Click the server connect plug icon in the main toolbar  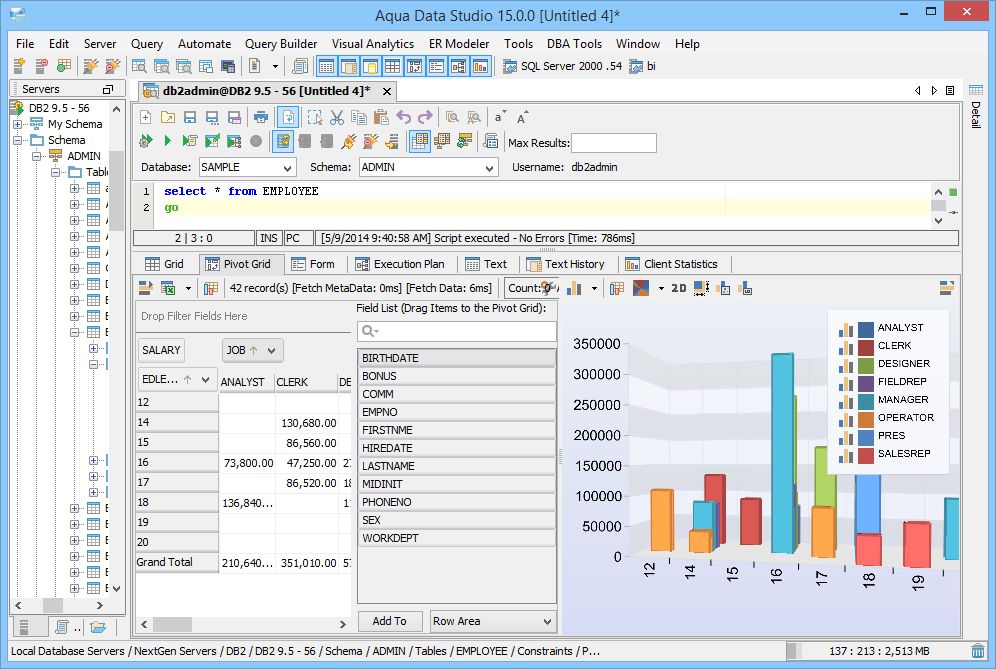click(x=91, y=66)
